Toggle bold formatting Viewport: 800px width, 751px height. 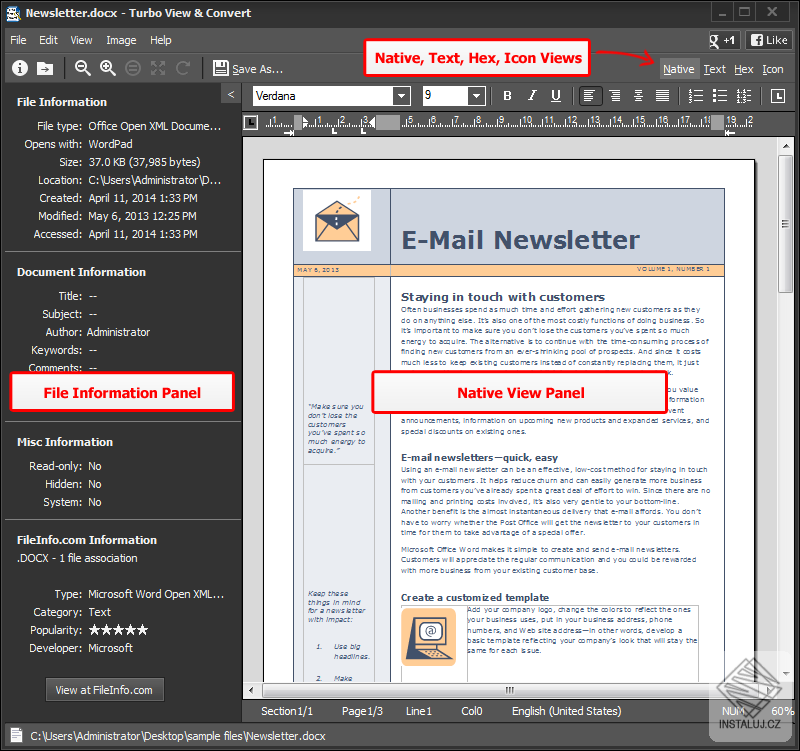point(507,95)
